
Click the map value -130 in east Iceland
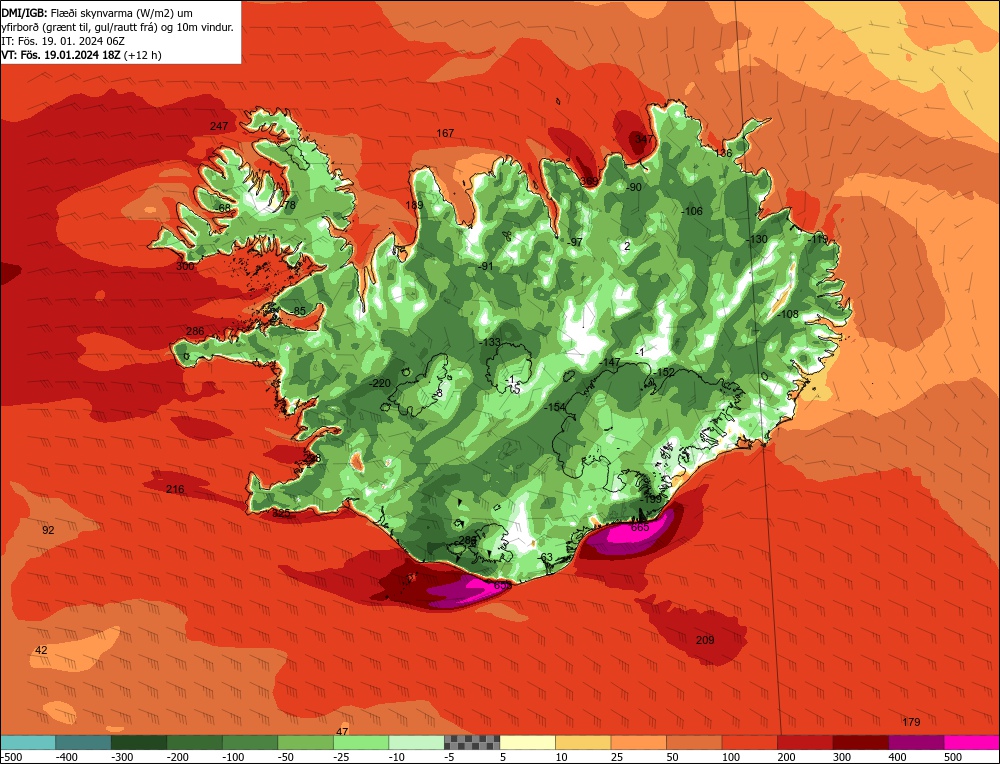tap(757, 239)
